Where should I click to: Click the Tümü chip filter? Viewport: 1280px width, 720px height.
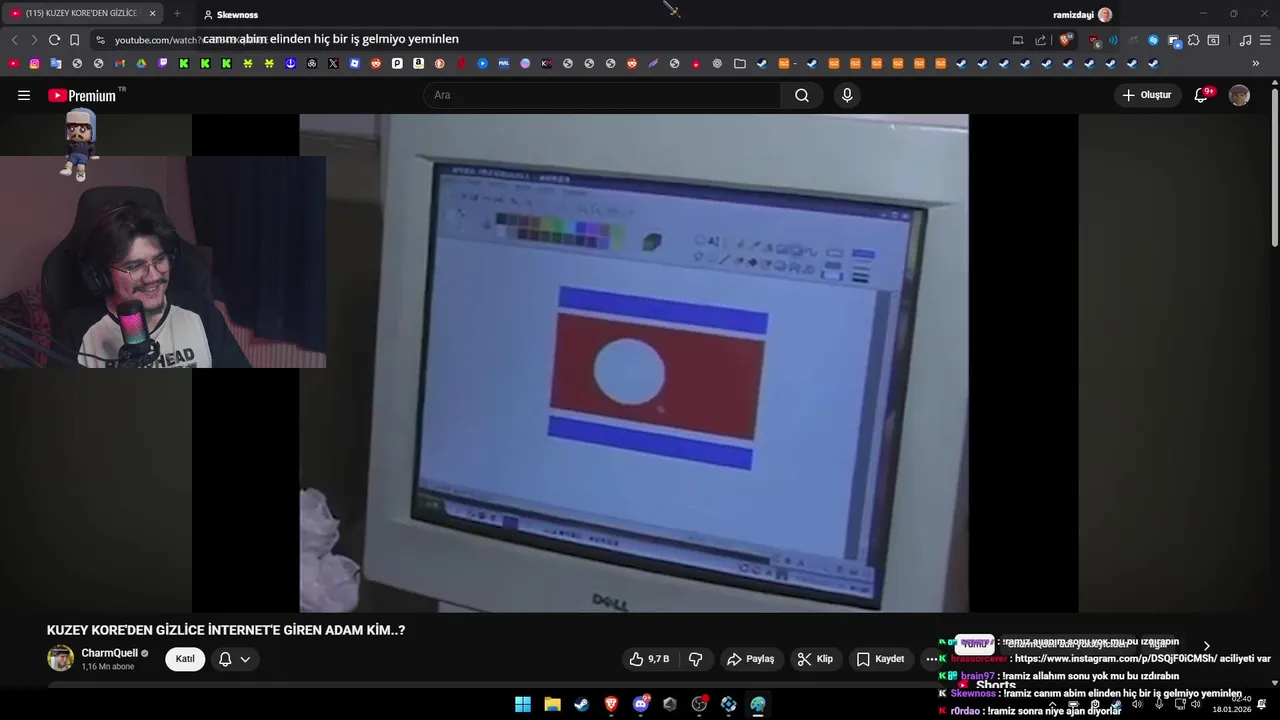975,644
